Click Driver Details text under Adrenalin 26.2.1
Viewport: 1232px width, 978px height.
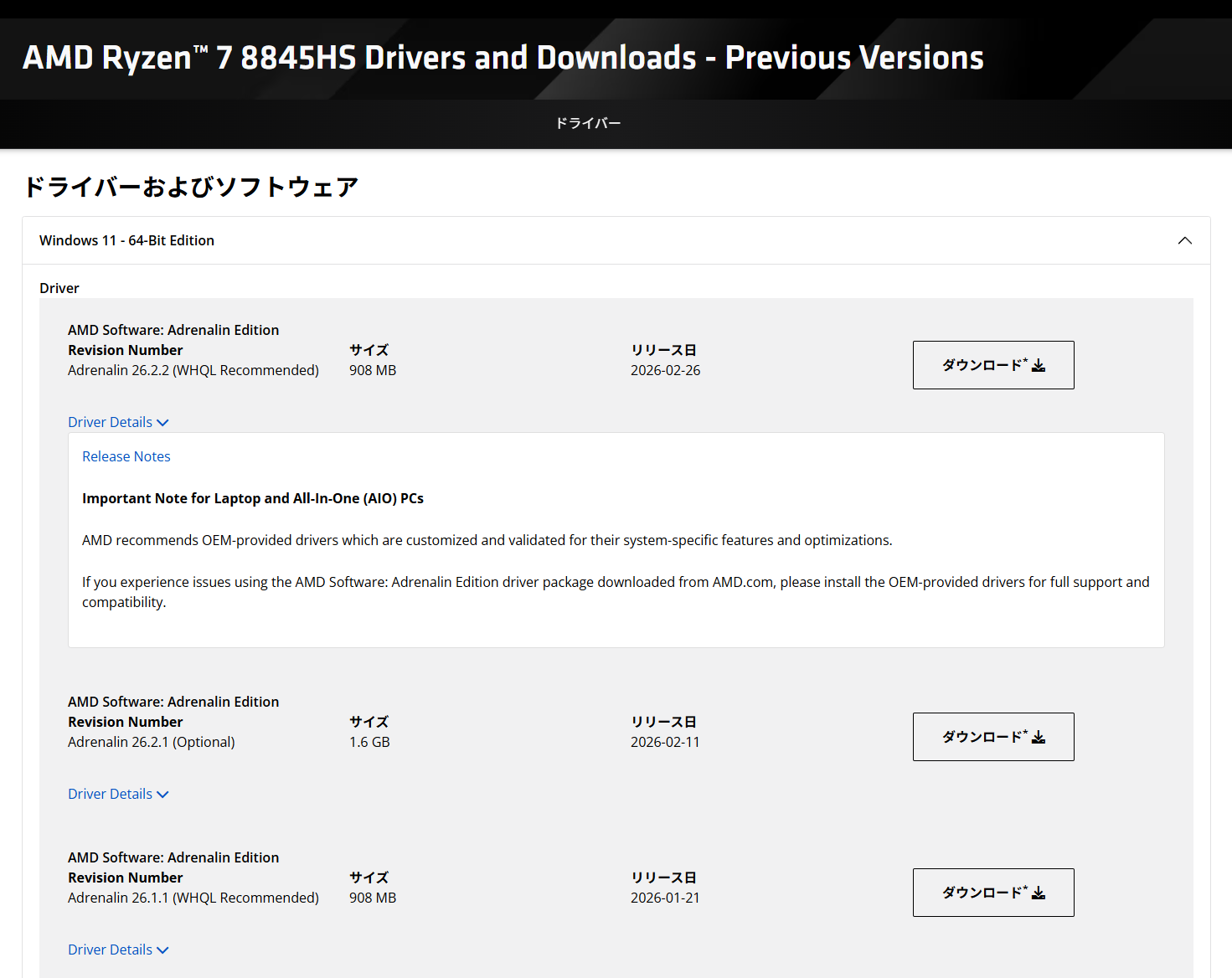(110, 795)
